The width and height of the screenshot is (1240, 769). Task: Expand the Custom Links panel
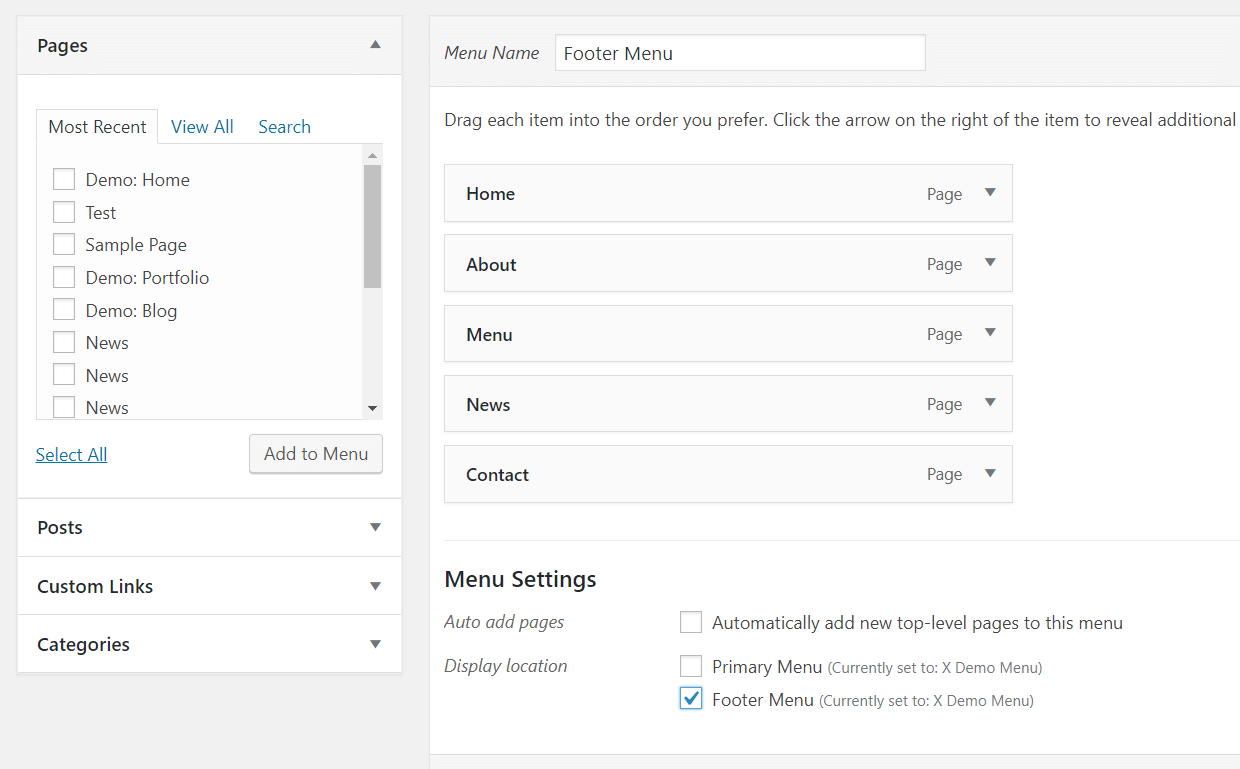click(375, 586)
